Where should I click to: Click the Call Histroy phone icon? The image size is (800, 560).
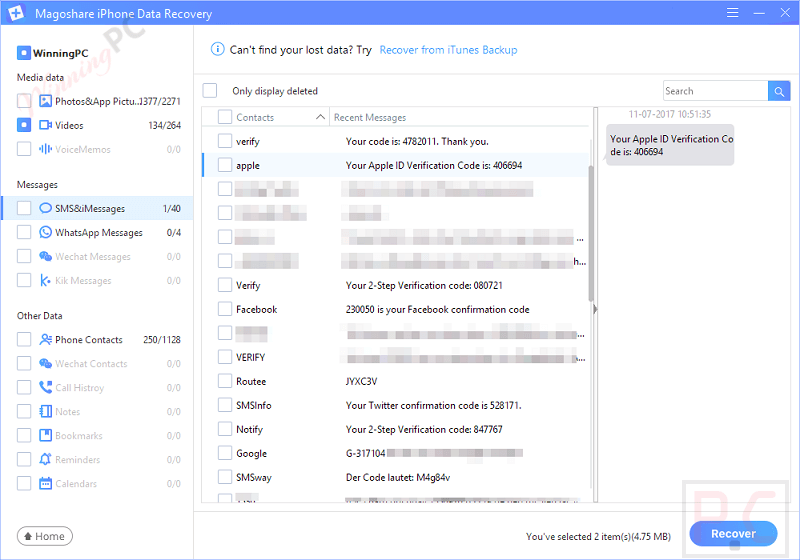coord(45,387)
